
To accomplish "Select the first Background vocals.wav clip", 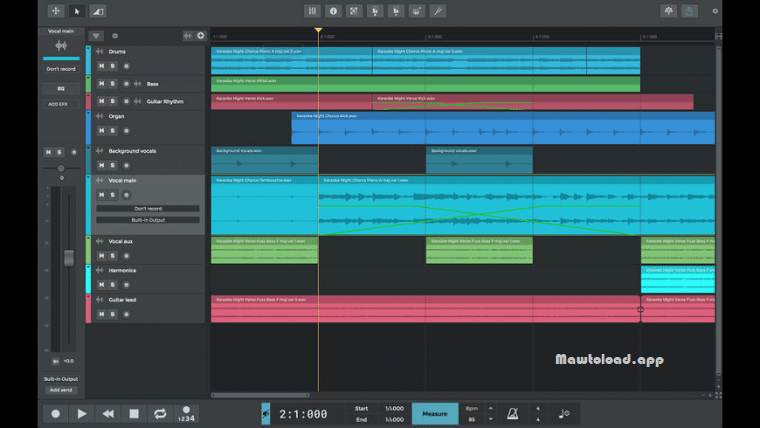I will tap(265, 160).
